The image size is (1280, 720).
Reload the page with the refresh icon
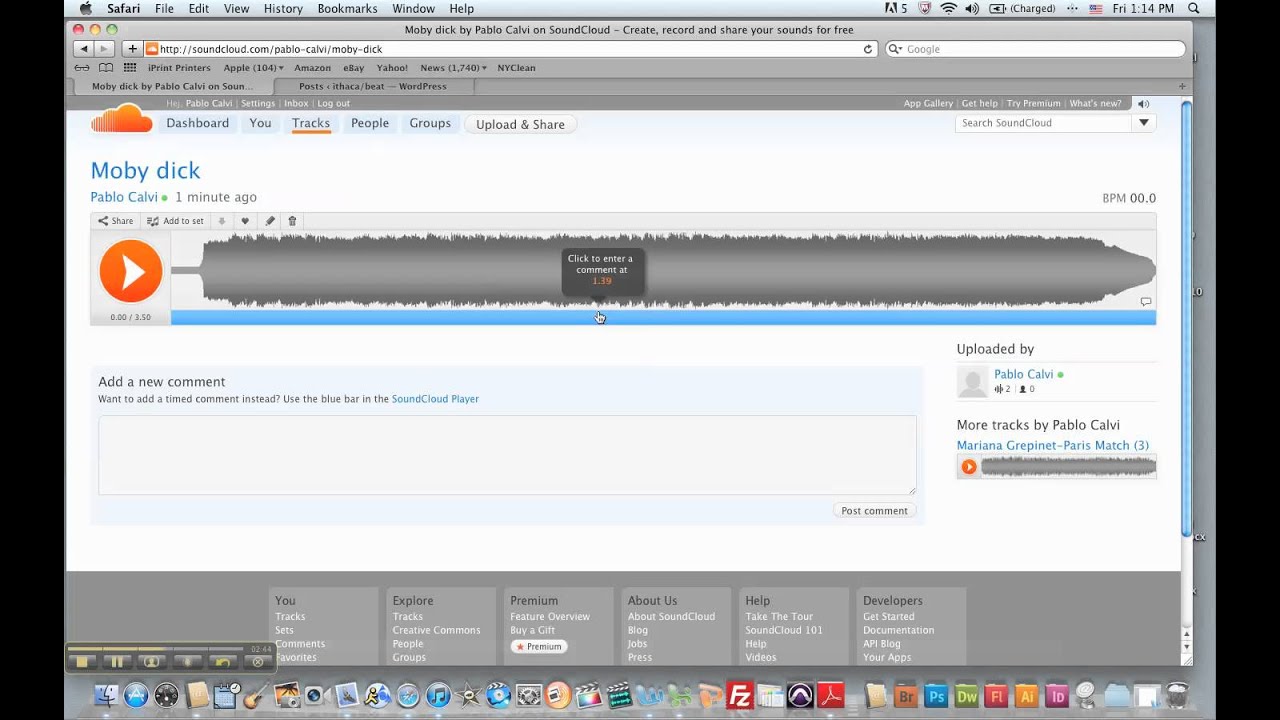(868, 49)
